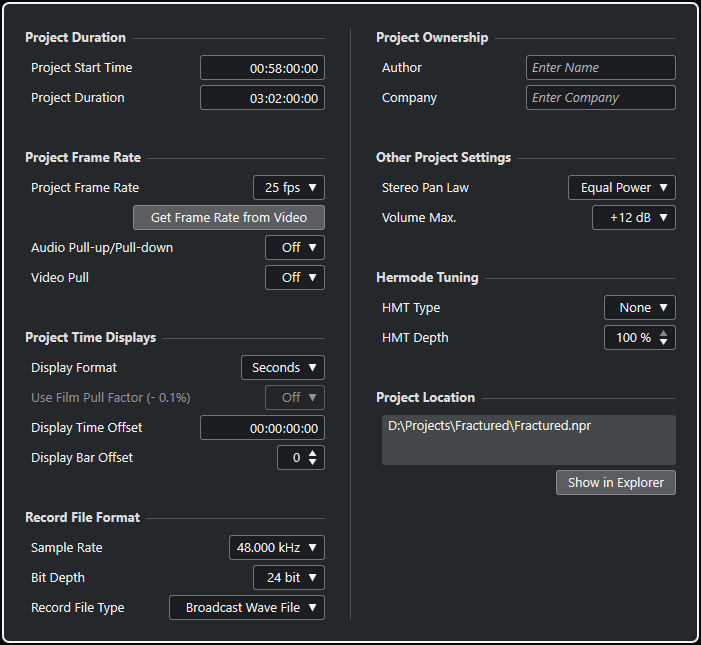Open the Stereo Pan Law dropdown
The height and width of the screenshot is (645, 701).
point(621,188)
